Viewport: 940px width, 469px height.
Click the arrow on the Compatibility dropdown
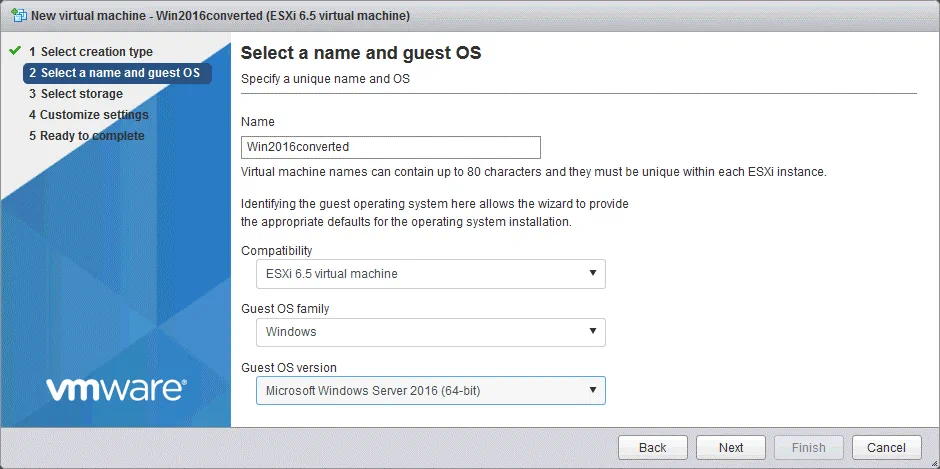point(592,274)
